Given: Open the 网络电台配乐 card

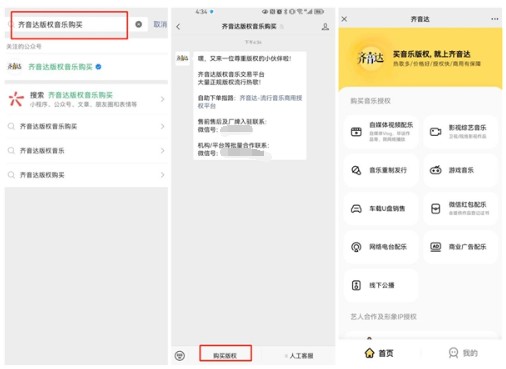Looking at the screenshot, I should pyautogui.click(x=381, y=247).
